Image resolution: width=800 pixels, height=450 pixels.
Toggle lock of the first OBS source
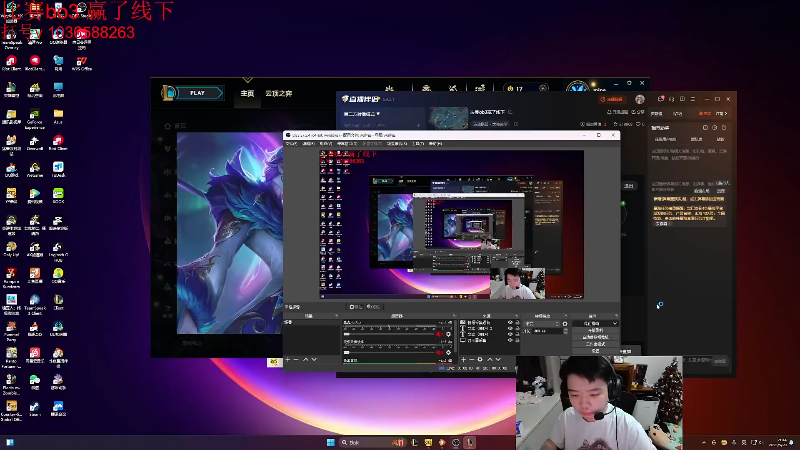pyautogui.click(x=517, y=322)
